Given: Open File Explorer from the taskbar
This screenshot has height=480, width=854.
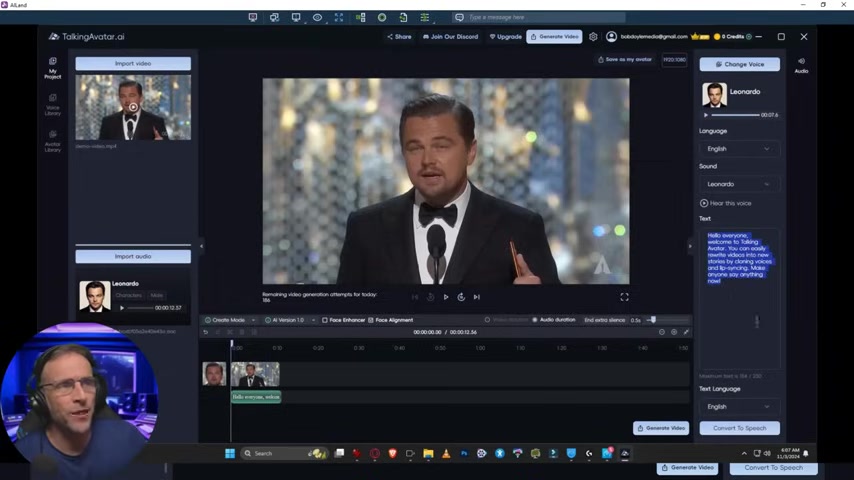Looking at the screenshot, I should click(x=428, y=453).
